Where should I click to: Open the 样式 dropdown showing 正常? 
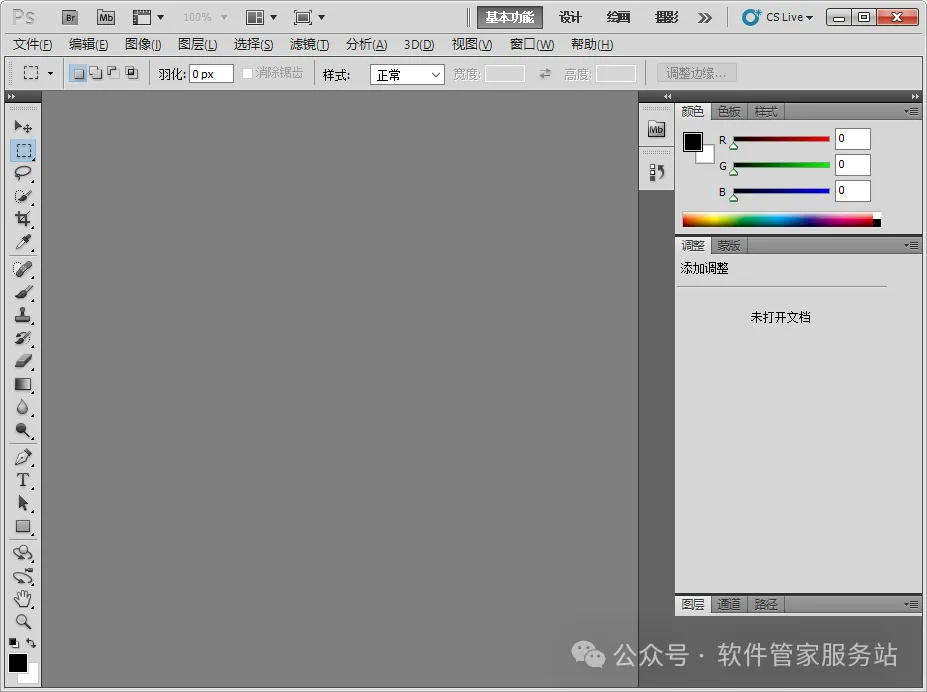pyautogui.click(x=407, y=74)
